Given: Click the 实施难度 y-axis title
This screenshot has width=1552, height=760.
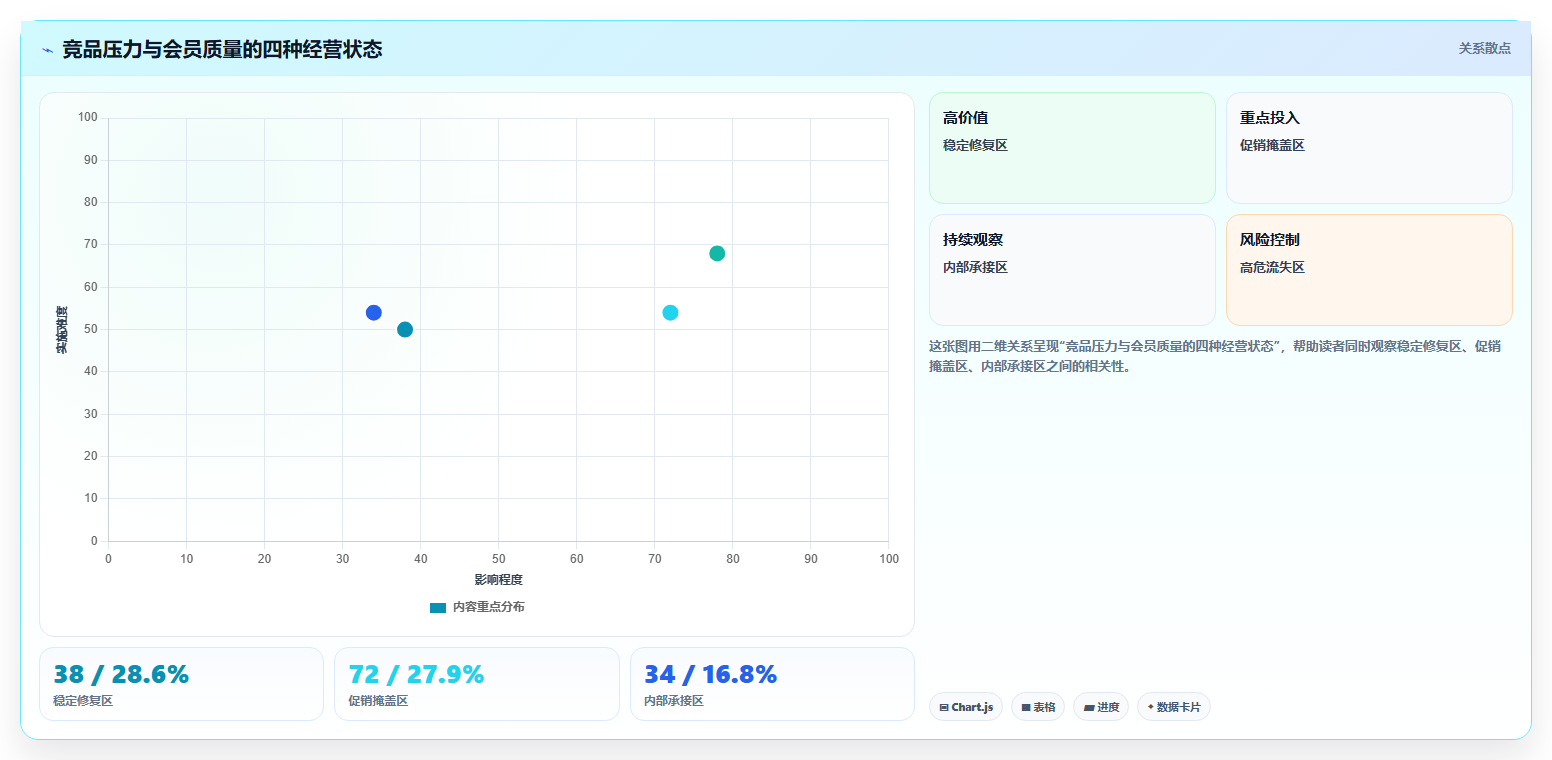Looking at the screenshot, I should [x=62, y=330].
